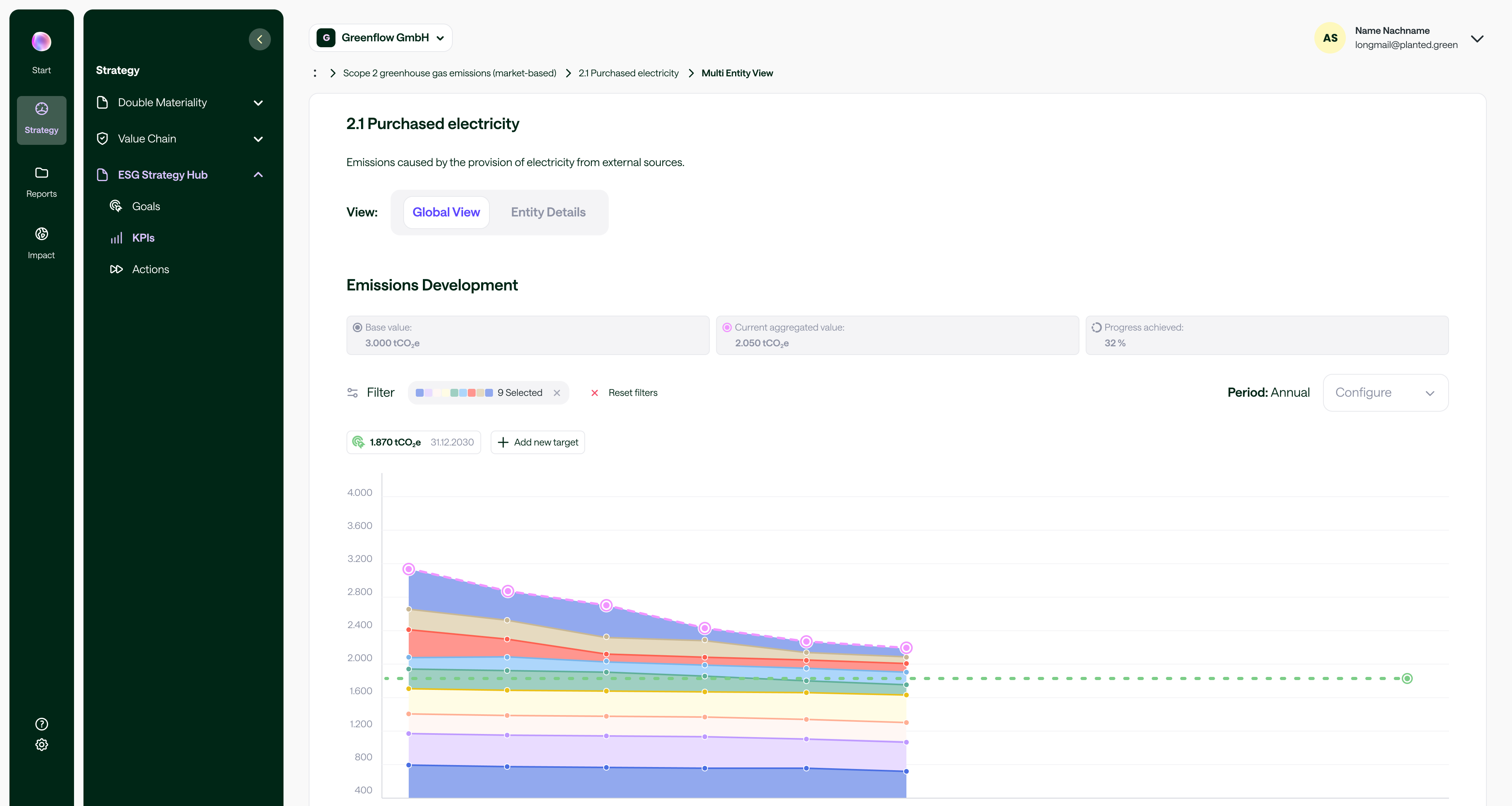Image resolution: width=1512 pixels, height=806 pixels.
Task: Click the Value Chain shield icon
Action: (102, 139)
